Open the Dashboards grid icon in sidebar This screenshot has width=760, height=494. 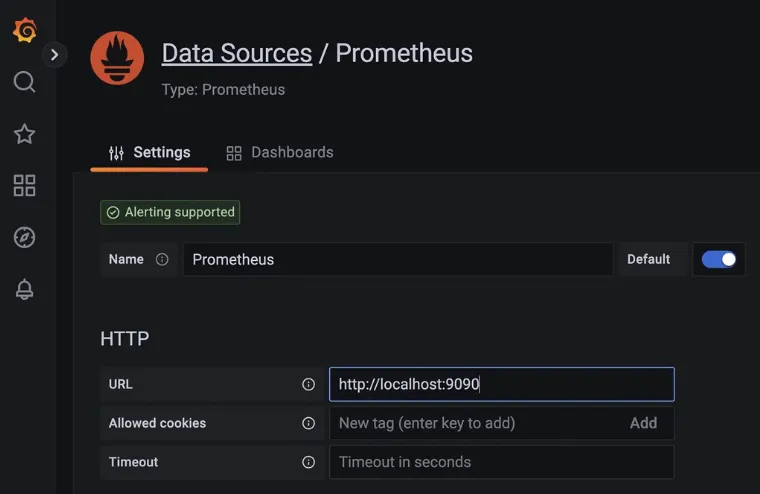point(24,185)
